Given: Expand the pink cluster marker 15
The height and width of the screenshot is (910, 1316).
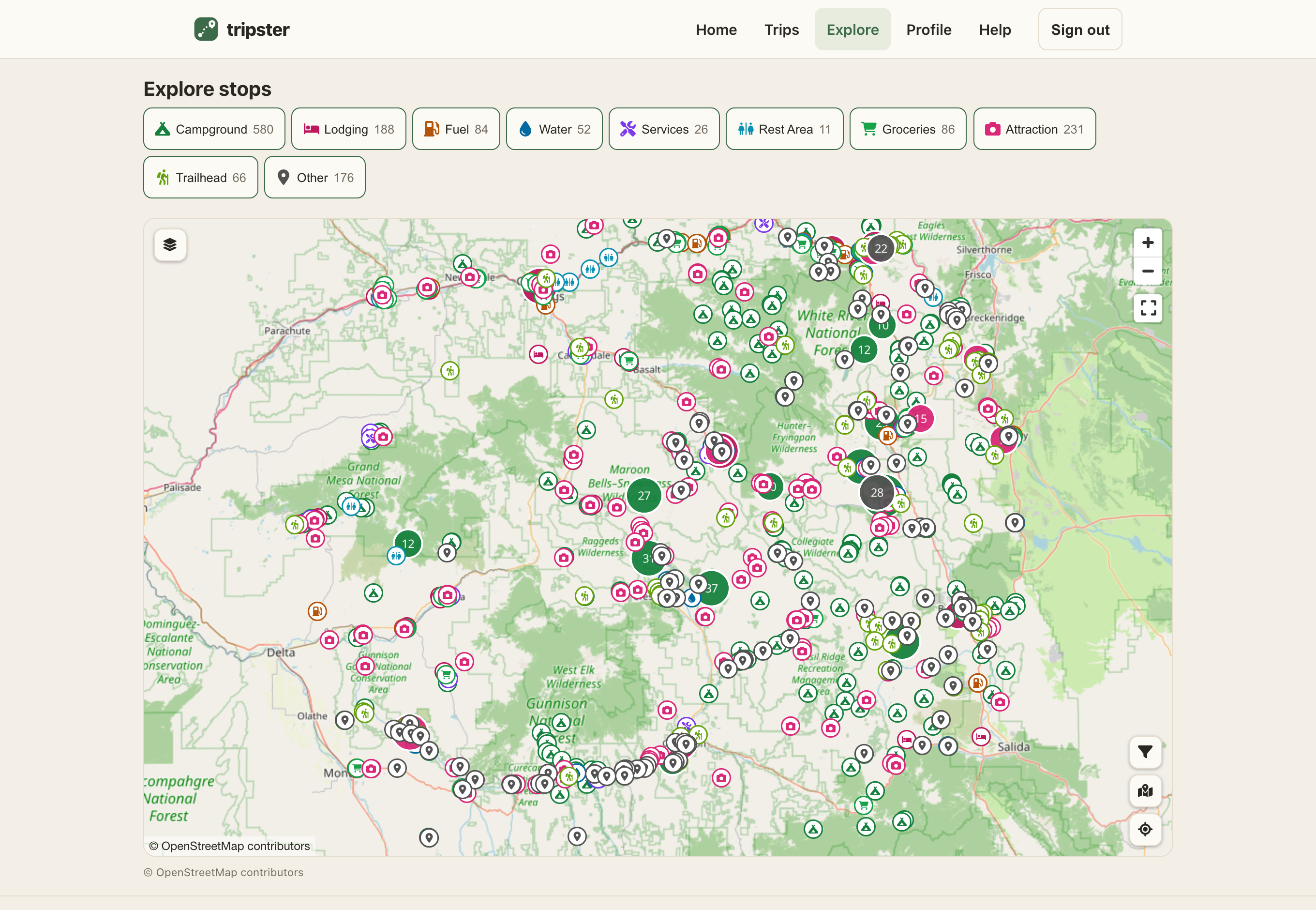Looking at the screenshot, I should [920, 419].
